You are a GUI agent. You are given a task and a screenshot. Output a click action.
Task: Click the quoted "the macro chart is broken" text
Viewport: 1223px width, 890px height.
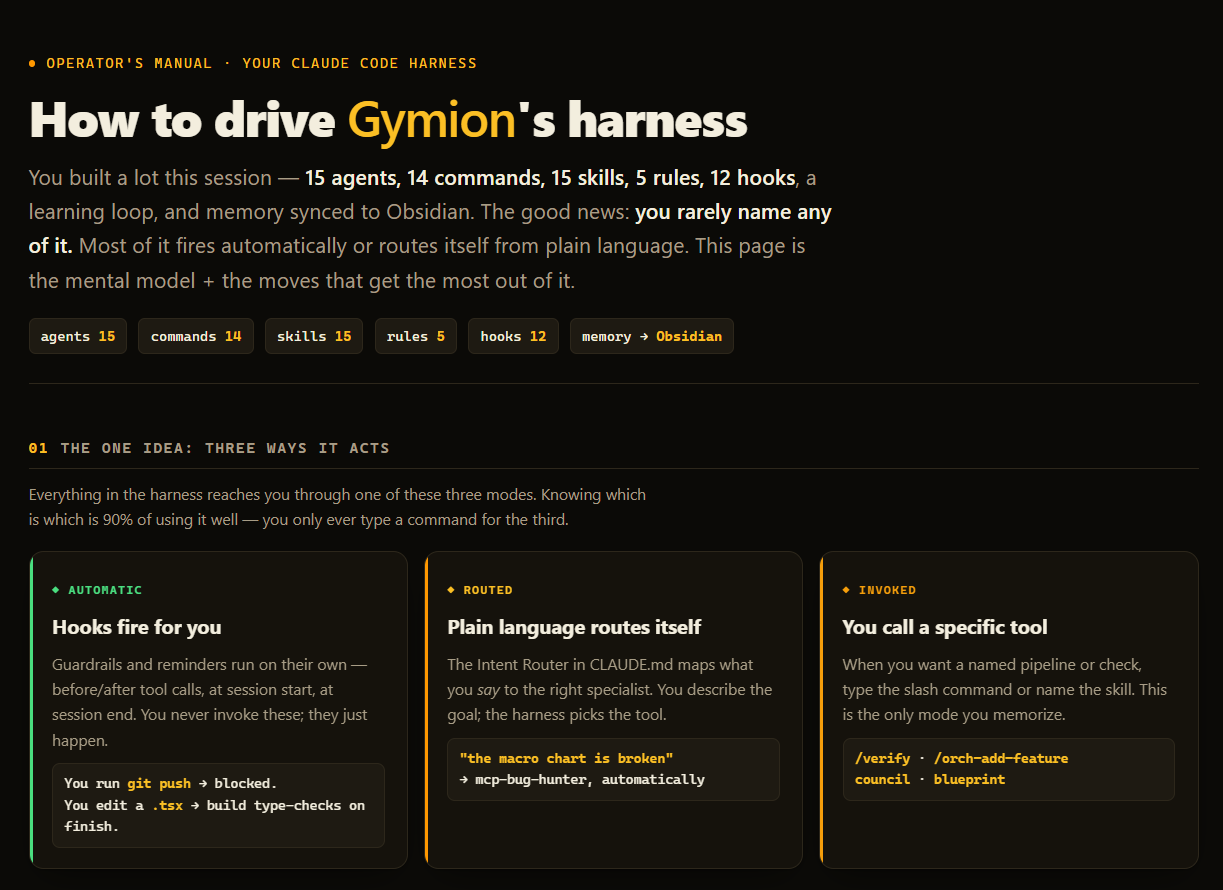pyautogui.click(x=566, y=758)
